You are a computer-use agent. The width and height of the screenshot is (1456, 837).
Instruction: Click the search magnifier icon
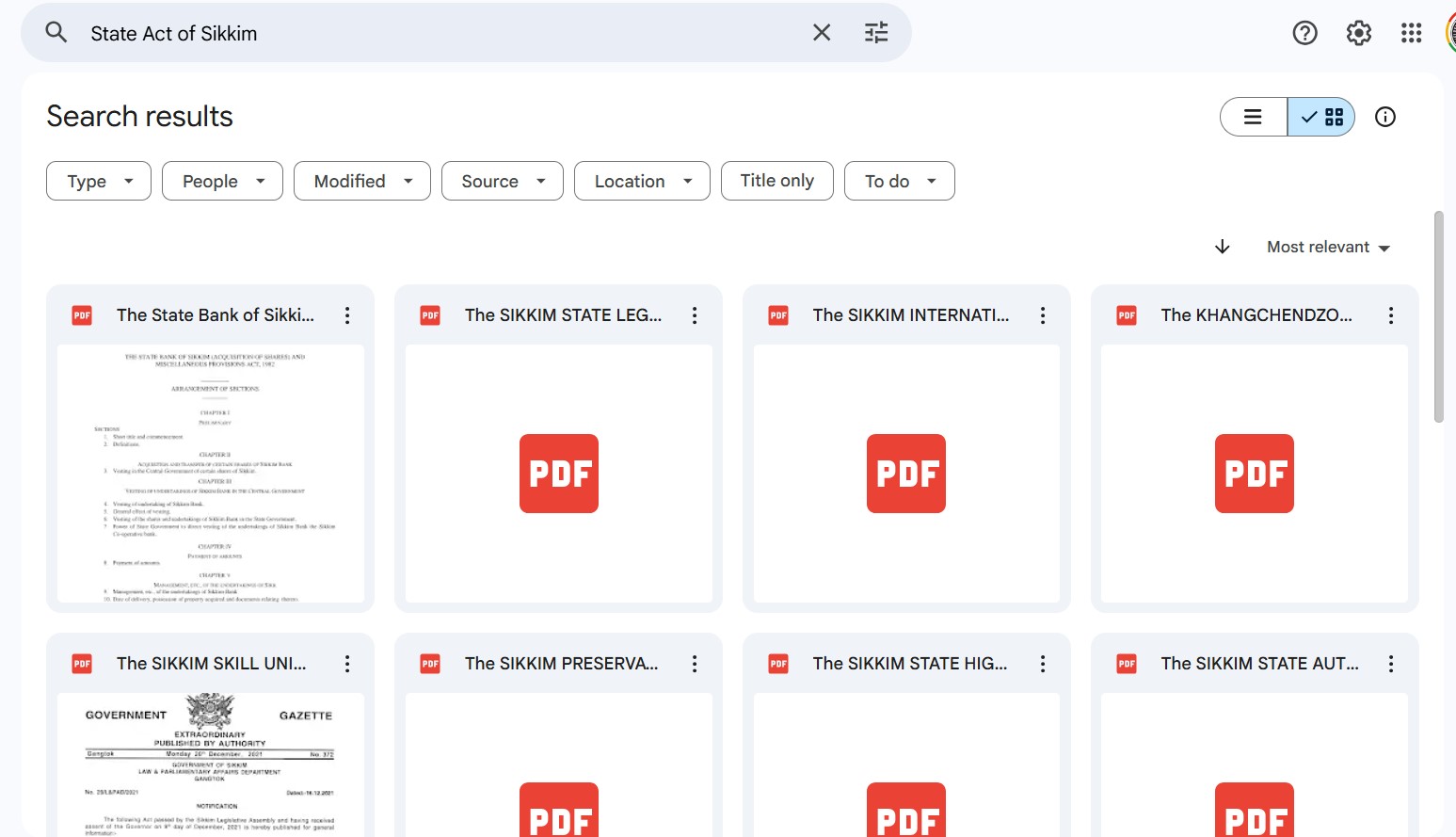(56, 33)
